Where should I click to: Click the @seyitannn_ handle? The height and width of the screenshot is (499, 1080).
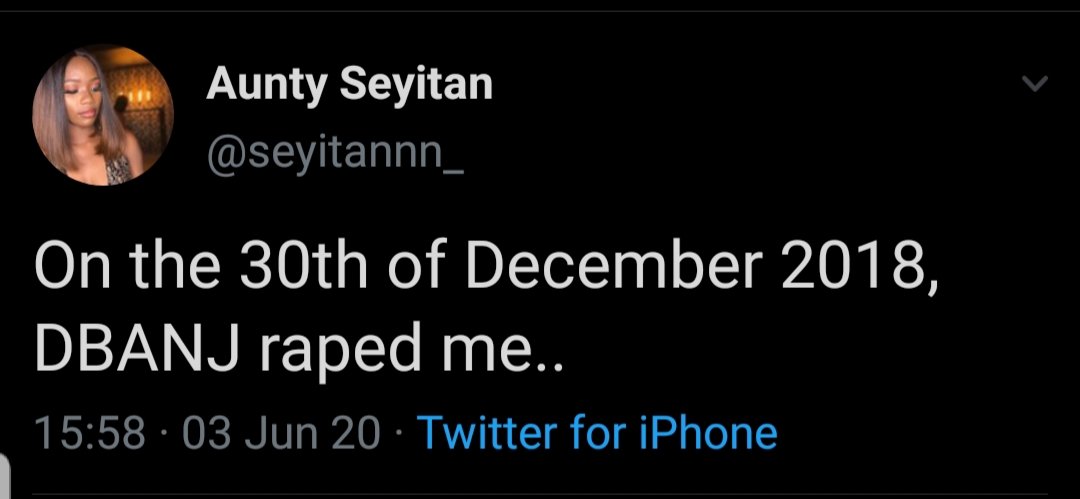(x=334, y=153)
